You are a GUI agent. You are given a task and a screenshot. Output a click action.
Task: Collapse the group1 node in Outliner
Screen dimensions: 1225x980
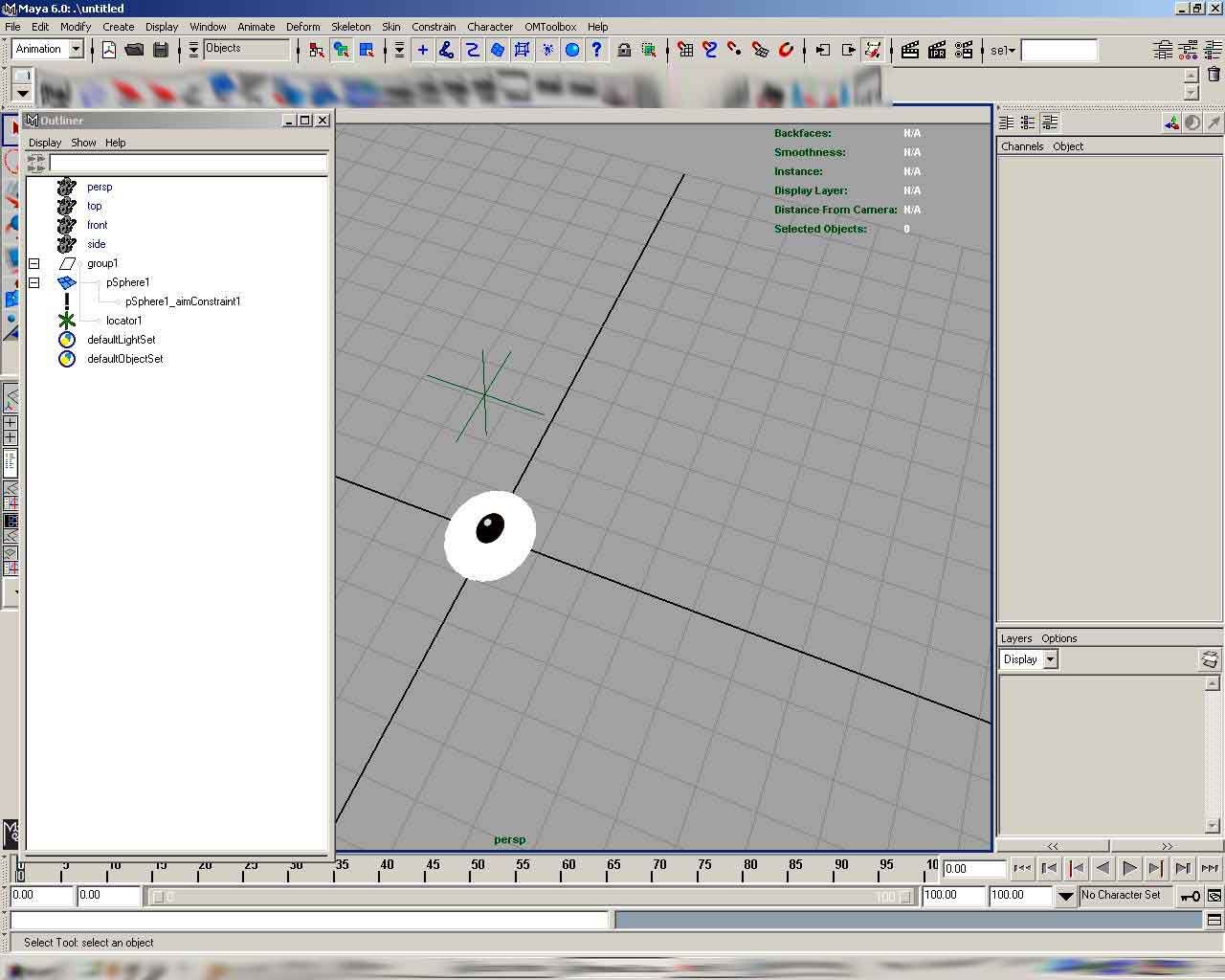point(34,263)
